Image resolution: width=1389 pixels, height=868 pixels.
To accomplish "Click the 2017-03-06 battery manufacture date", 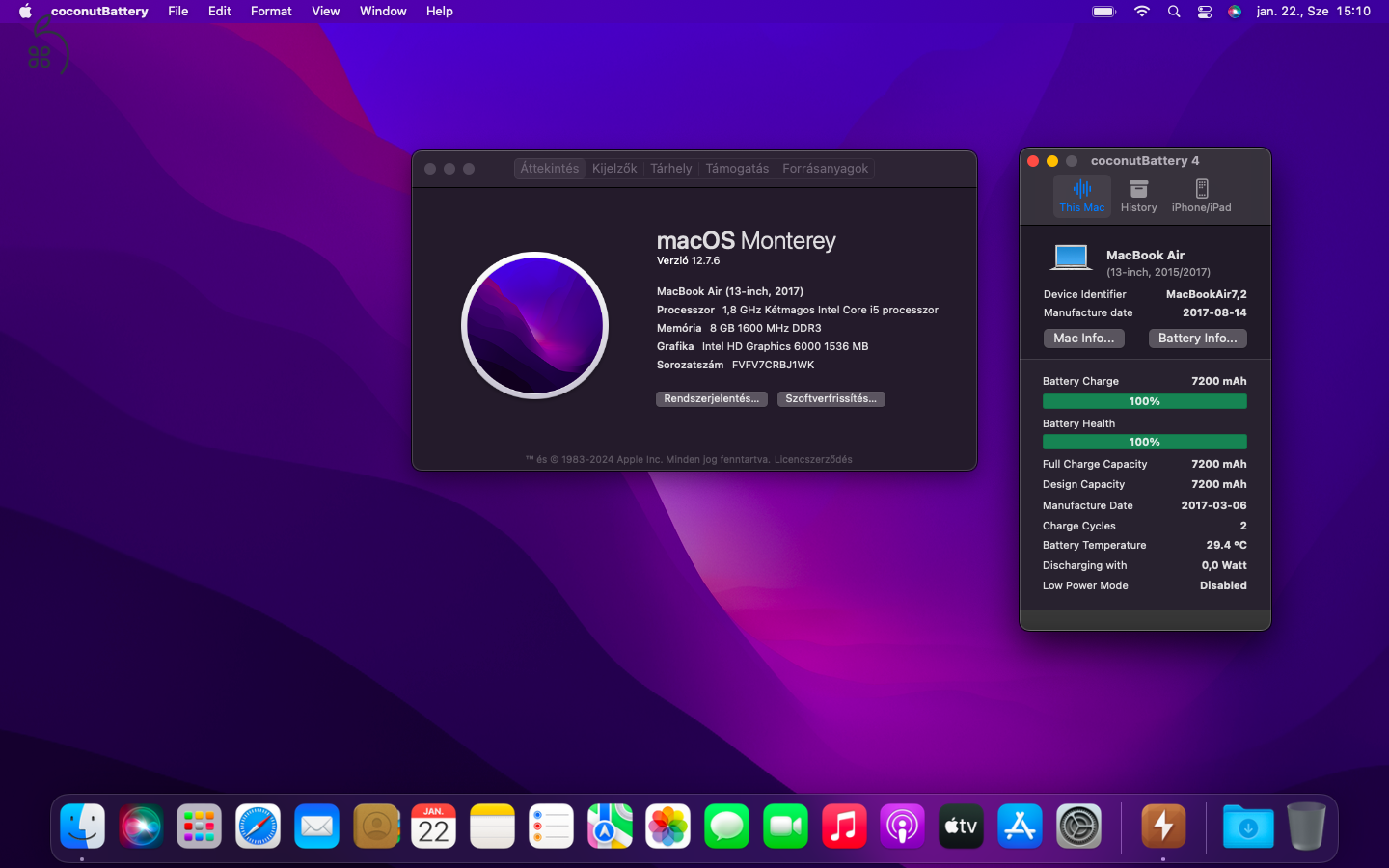I will tap(1213, 505).
